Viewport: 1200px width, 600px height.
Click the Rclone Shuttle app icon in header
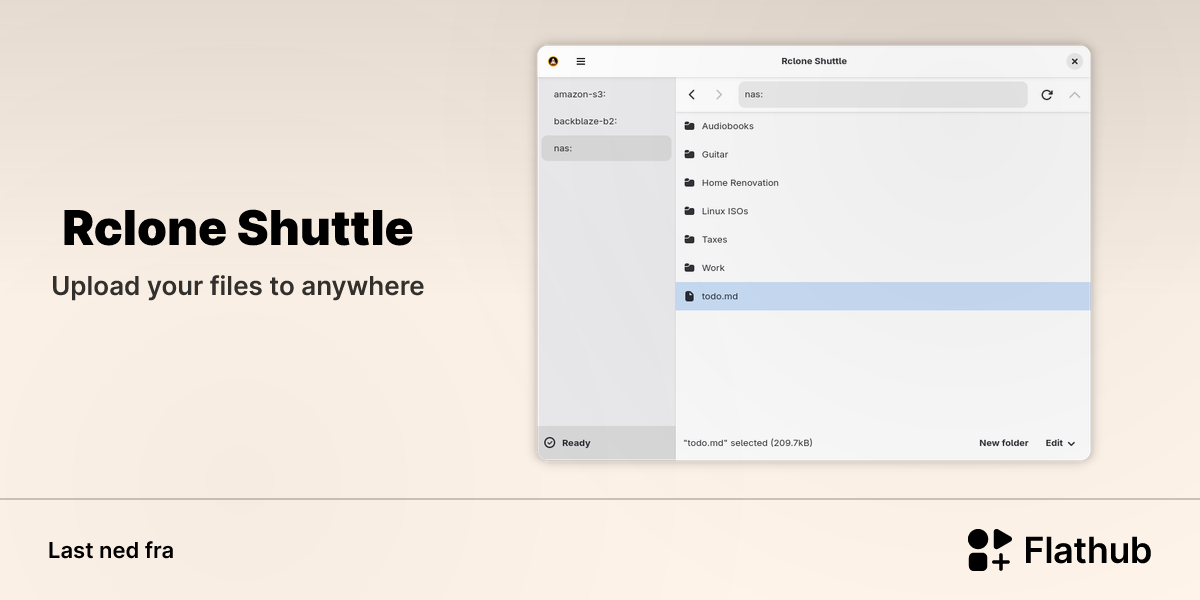553,61
